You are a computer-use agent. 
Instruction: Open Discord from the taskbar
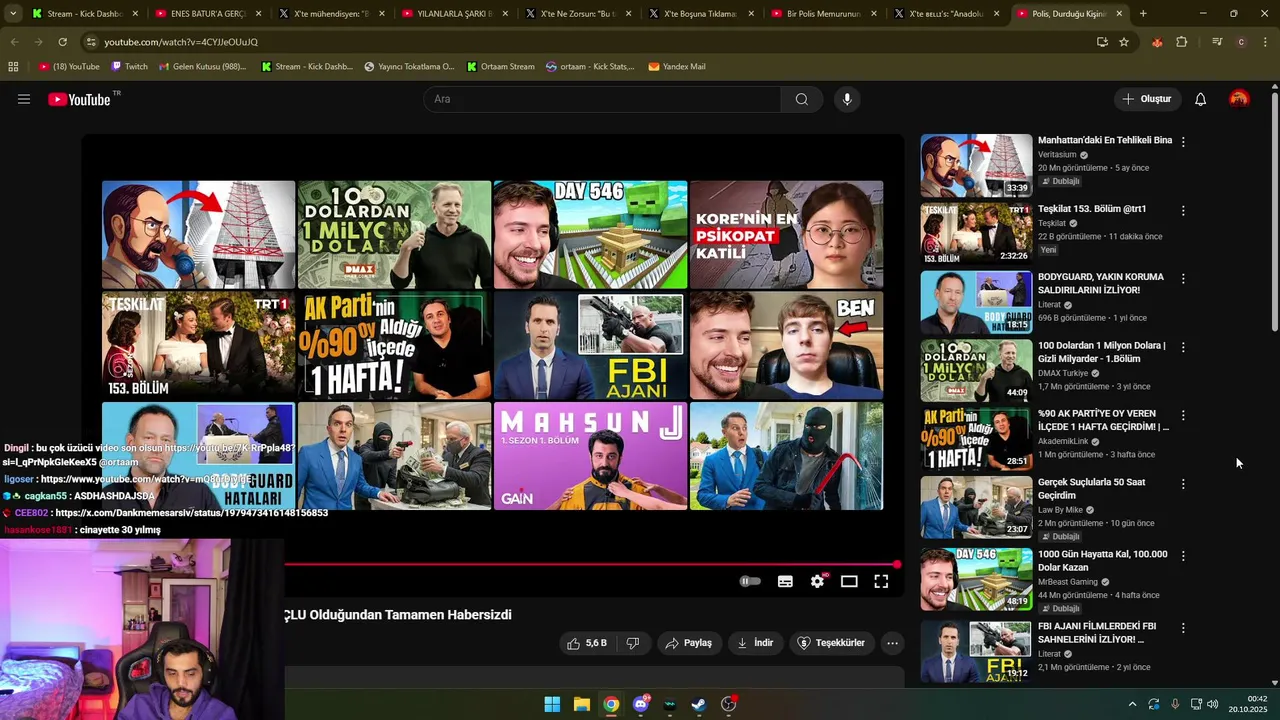point(641,704)
